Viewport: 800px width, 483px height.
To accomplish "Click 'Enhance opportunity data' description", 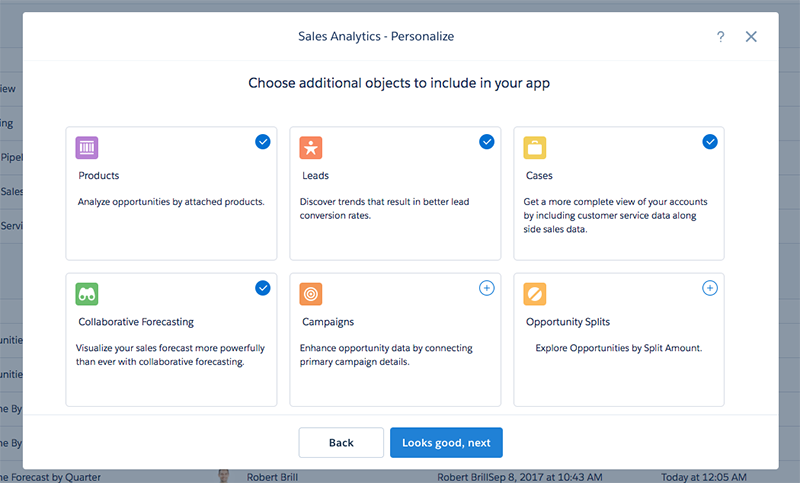I will tap(386, 355).
